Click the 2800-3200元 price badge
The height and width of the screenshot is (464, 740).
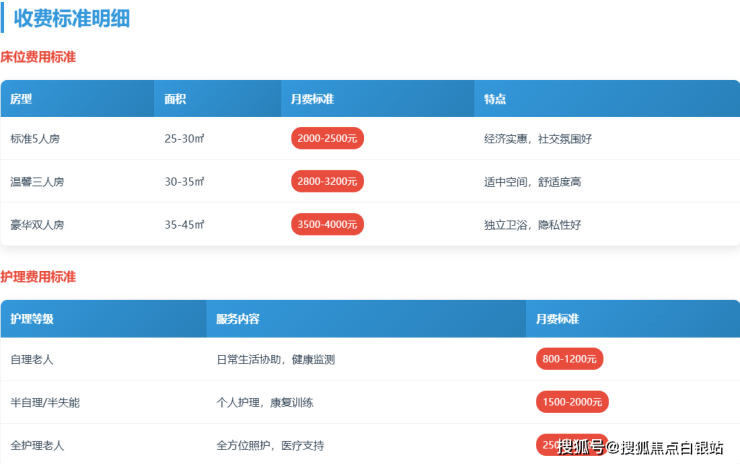[x=327, y=182]
